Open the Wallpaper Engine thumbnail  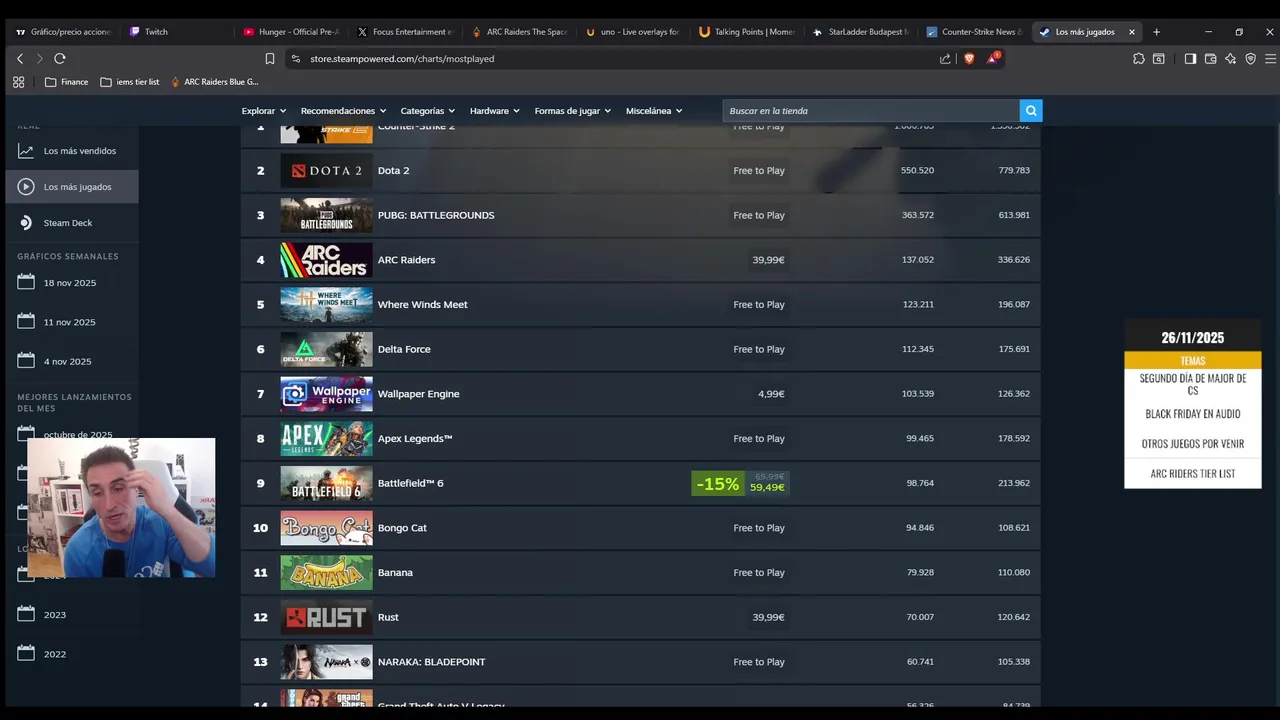[x=326, y=394]
